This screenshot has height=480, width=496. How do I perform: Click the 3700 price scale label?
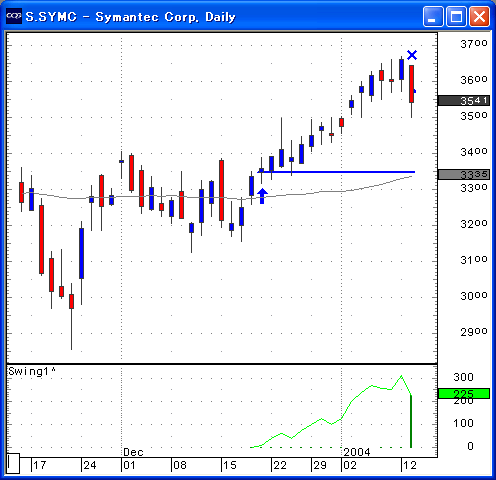click(474, 44)
